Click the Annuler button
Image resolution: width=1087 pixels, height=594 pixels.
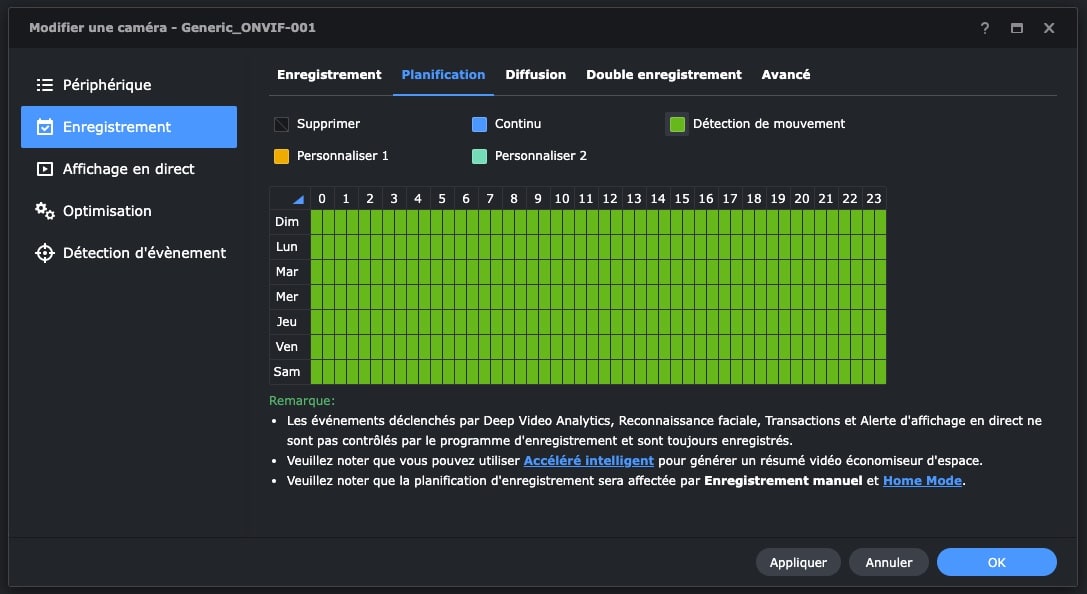pyautogui.click(x=889, y=562)
